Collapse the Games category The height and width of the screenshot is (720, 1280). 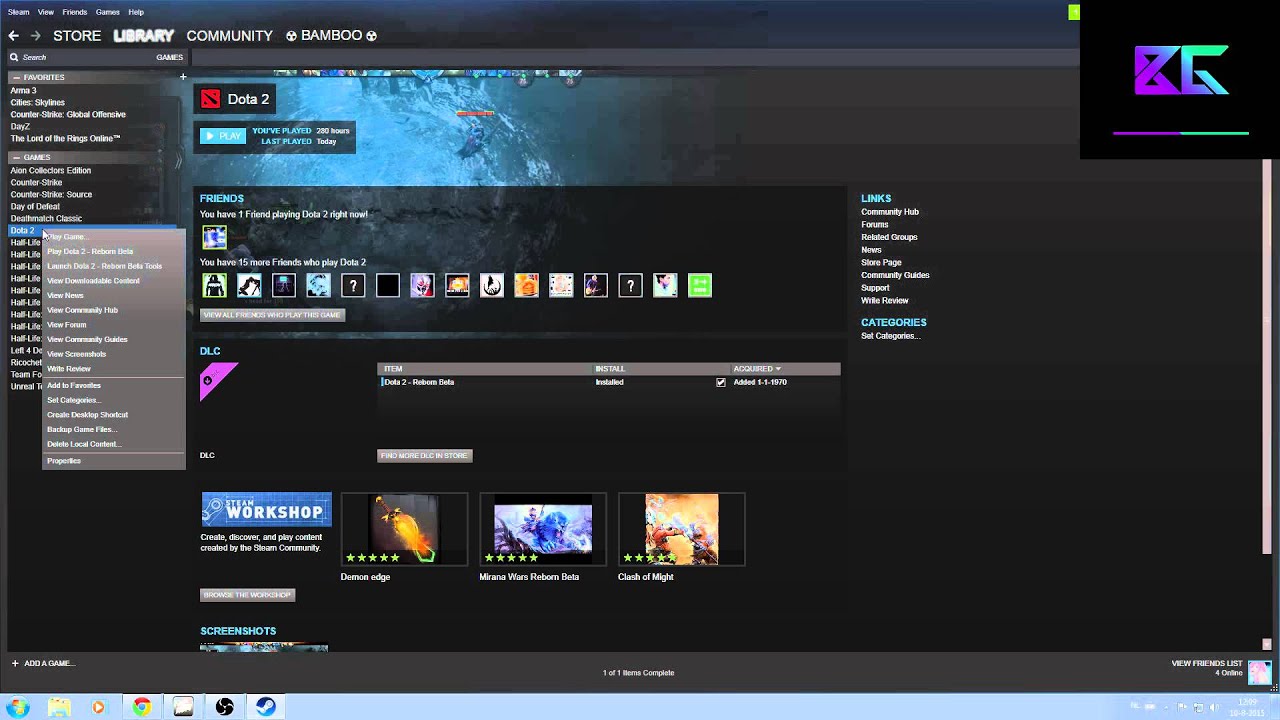[x=16, y=157]
